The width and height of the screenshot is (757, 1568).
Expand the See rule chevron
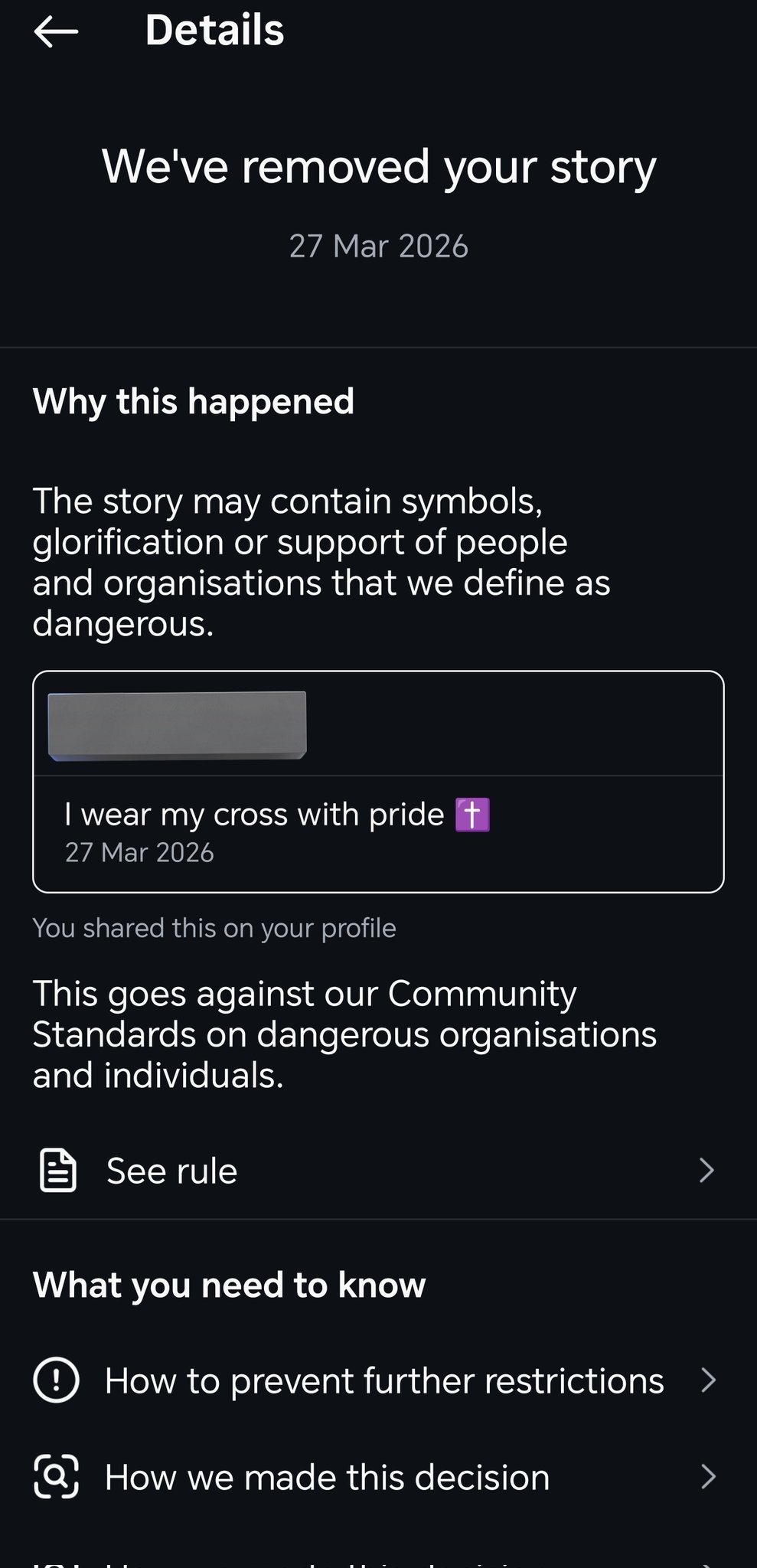pos(707,1170)
